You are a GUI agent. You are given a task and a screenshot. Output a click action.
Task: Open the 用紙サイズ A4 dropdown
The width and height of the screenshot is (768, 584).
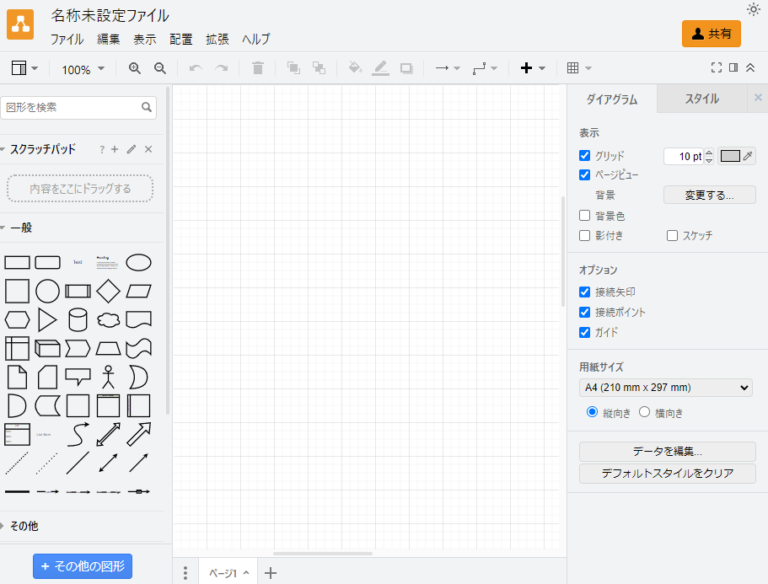[x=665, y=388]
